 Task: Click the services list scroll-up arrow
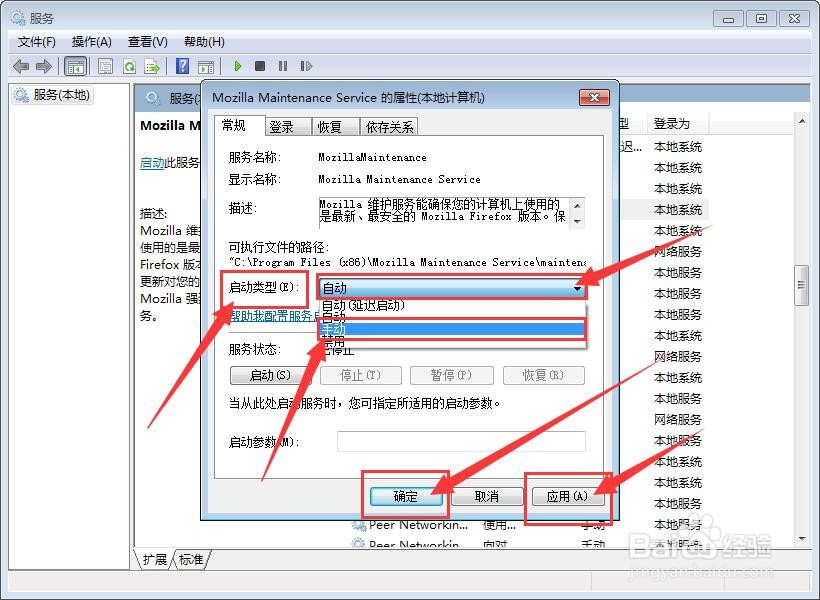pos(802,121)
